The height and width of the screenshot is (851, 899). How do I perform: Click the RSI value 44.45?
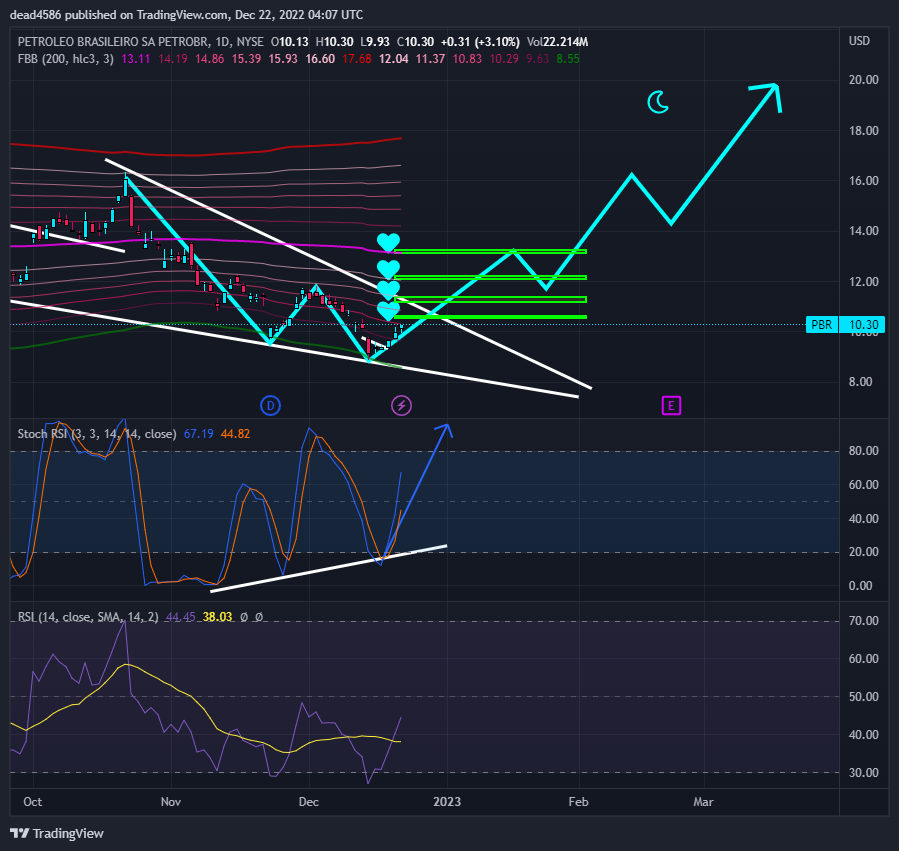coord(180,617)
